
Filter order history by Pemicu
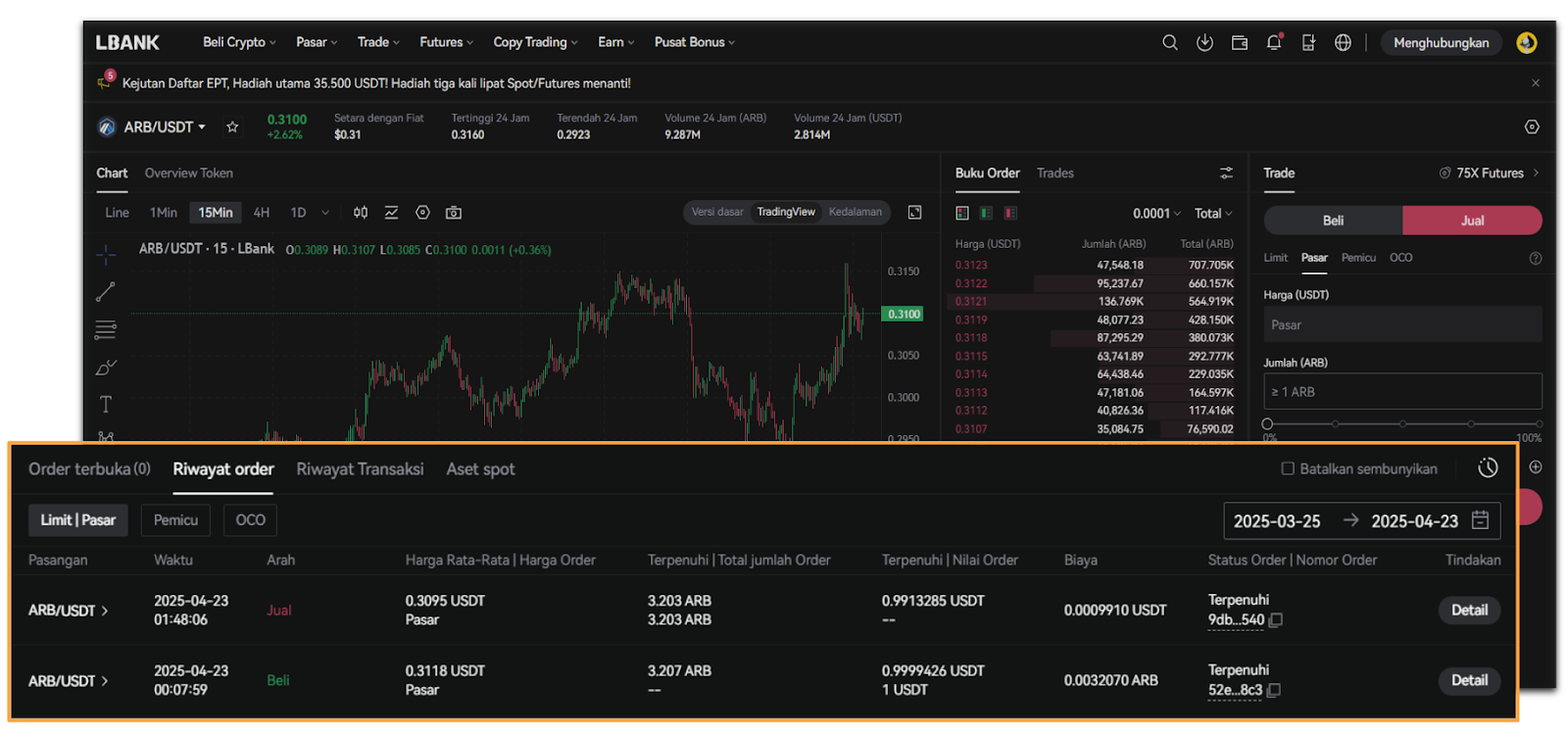(176, 520)
